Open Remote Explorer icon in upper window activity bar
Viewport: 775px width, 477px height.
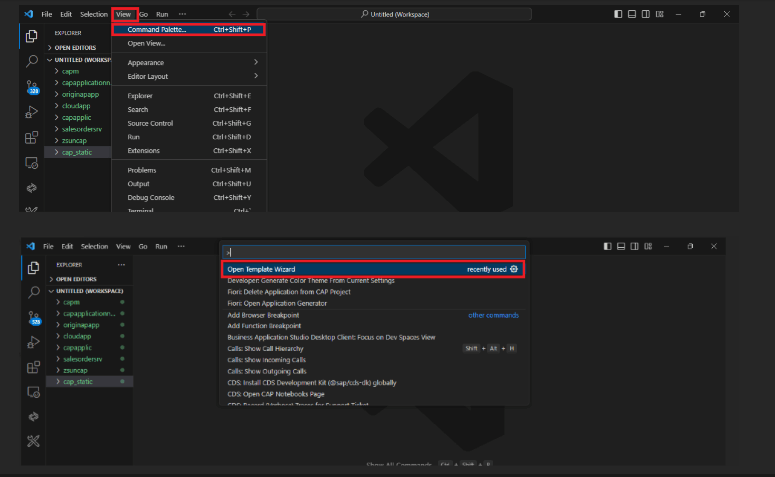pyautogui.click(x=32, y=163)
